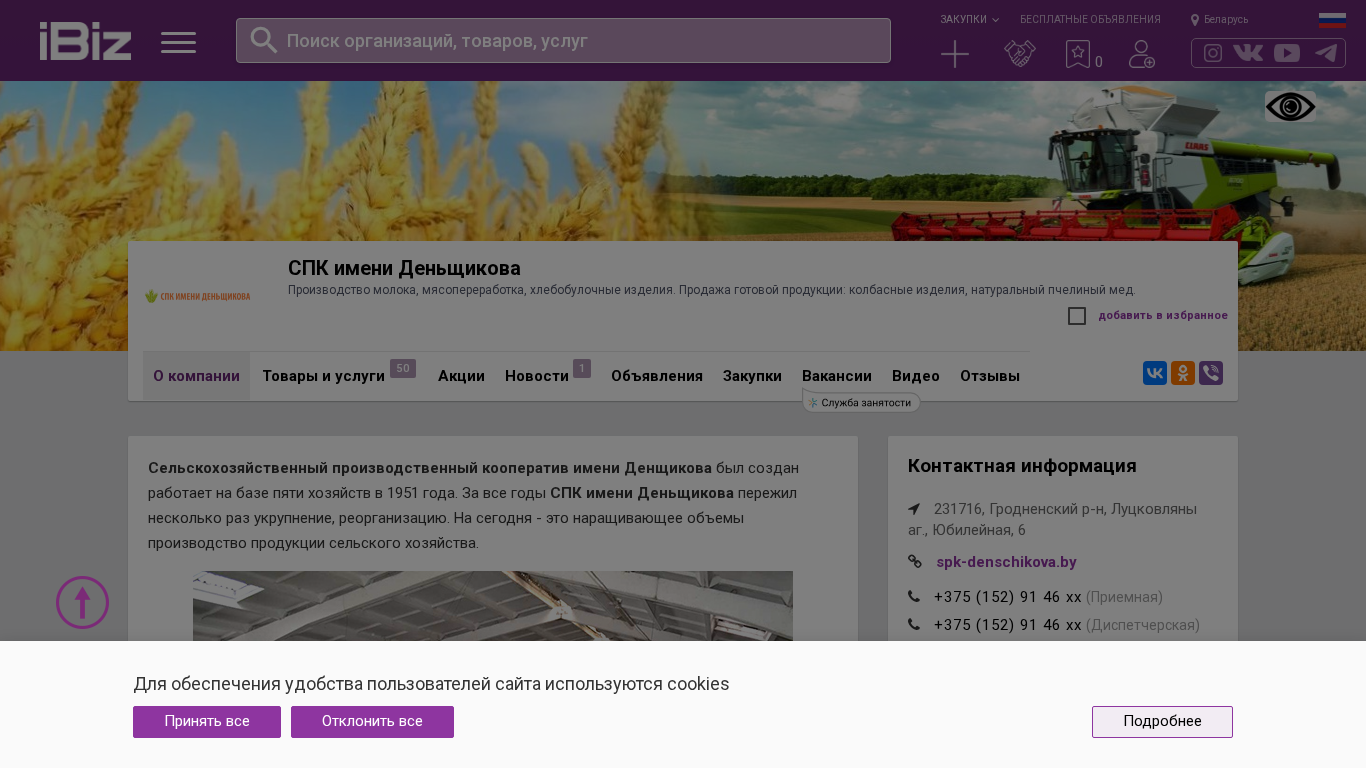This screenshot has height=768, width=1366.
Task: Open the VK icon in the header
Action: tap(1248, 53)
